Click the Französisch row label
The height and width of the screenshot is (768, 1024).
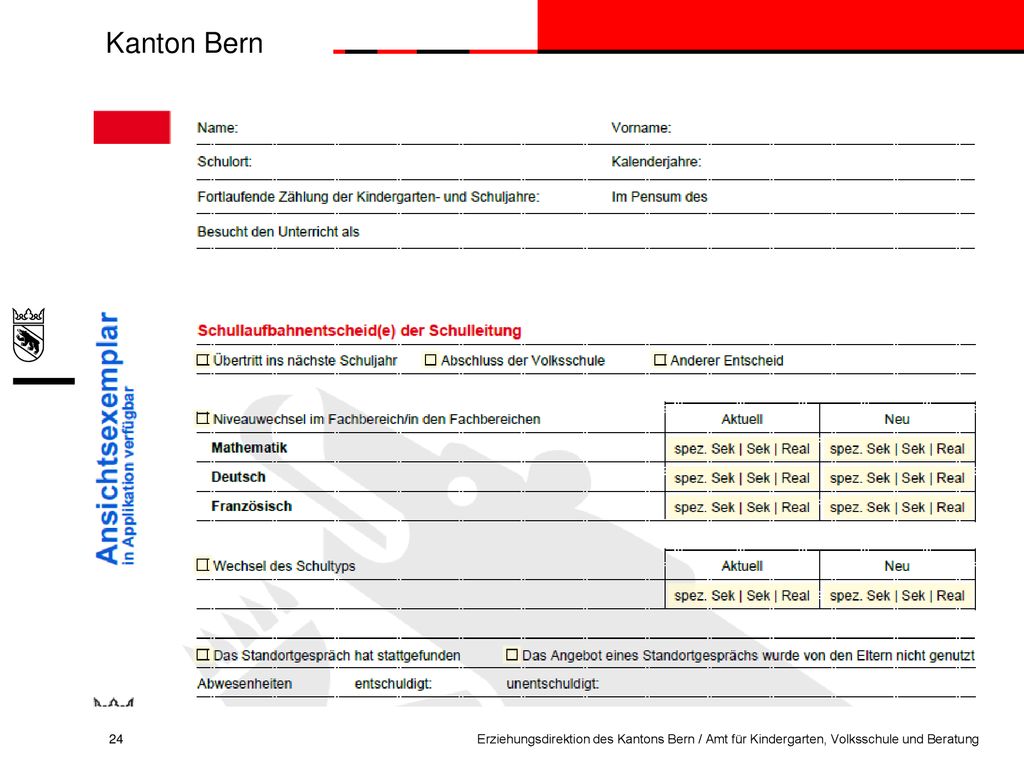(x=251, y=507)
